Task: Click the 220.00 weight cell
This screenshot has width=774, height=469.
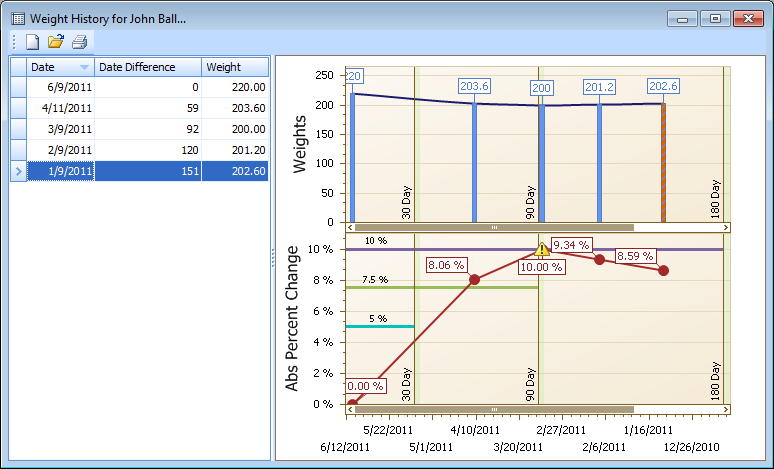Action: [235, 87]
